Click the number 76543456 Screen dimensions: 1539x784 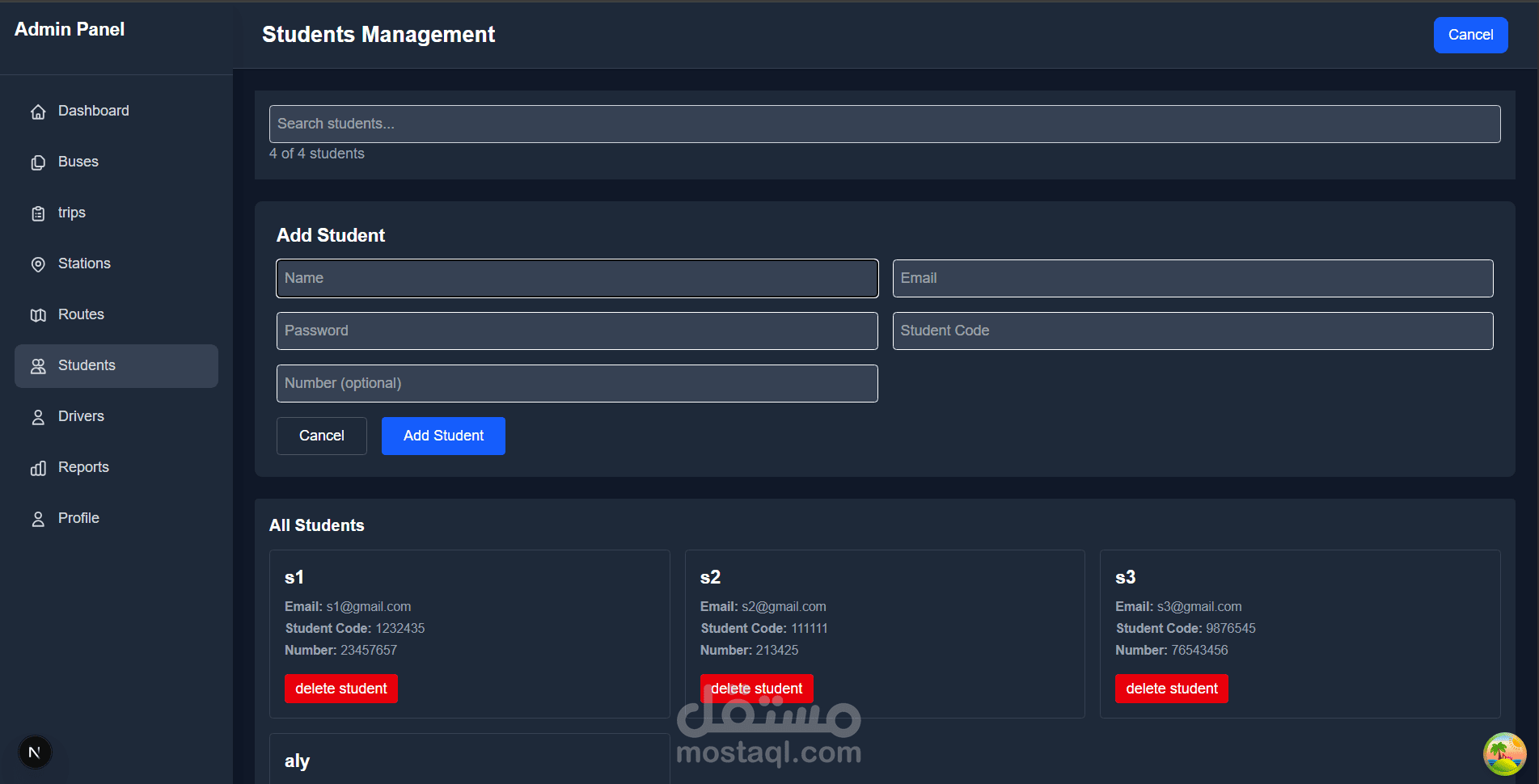1199,650
